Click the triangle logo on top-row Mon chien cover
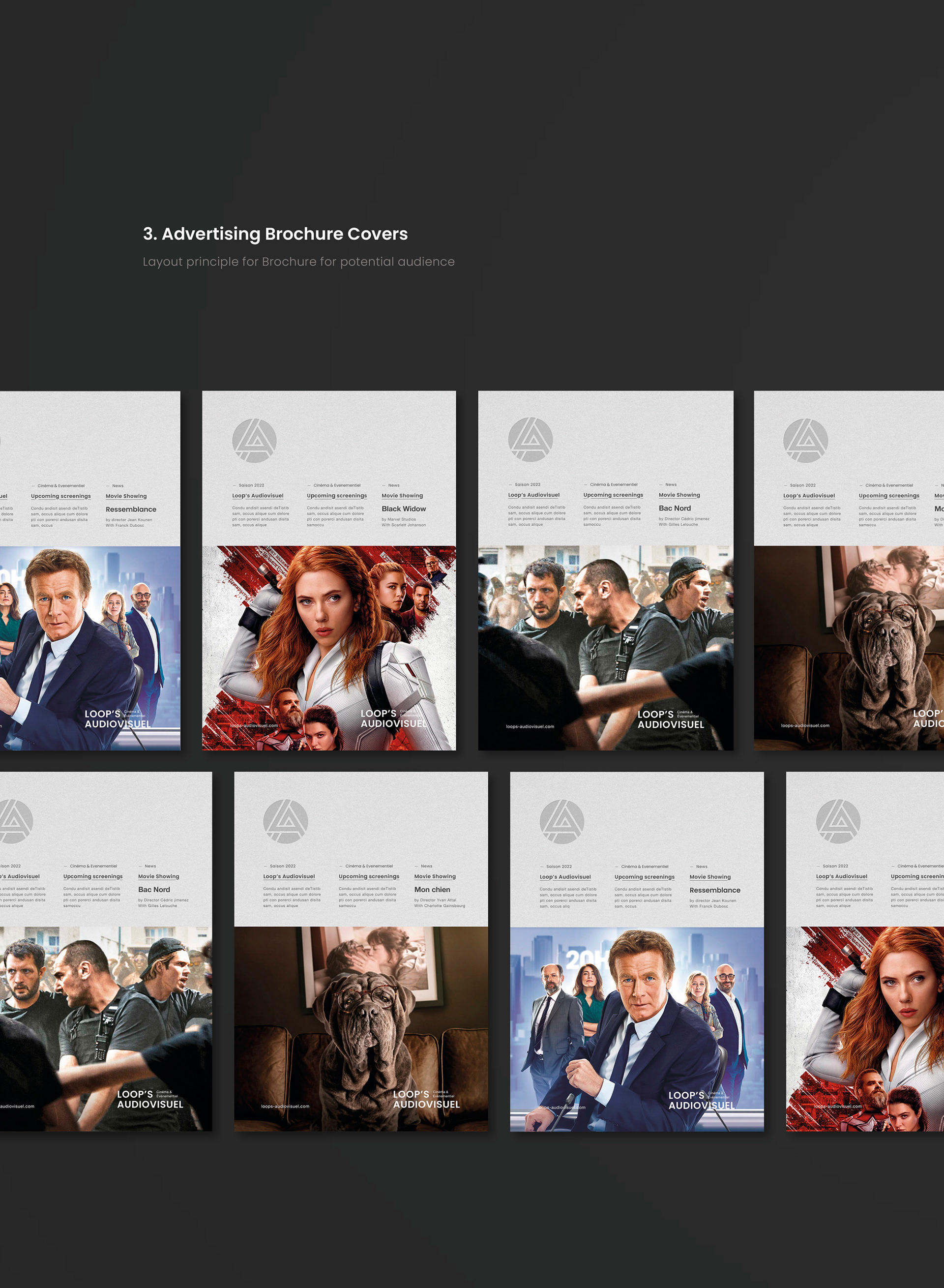 click(806, 441)
